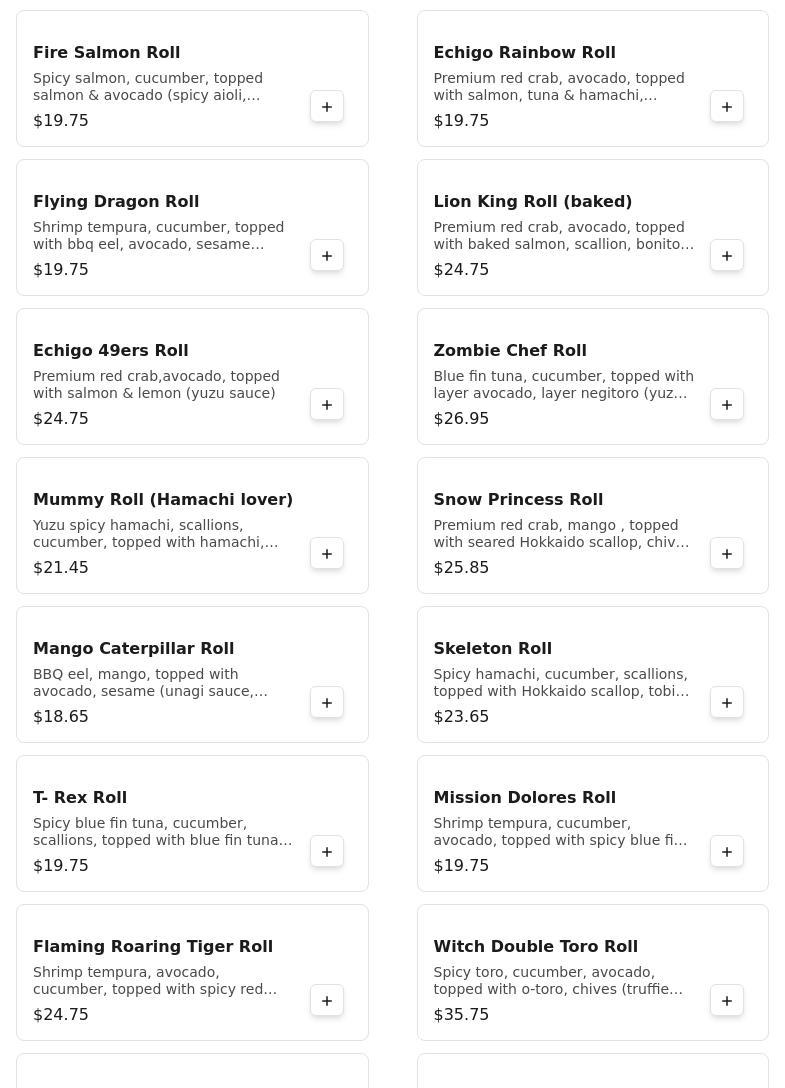Add Snow Princess Roll to order
The image size is (785, 1088).
pyautogui.click(x=727, y=554)
